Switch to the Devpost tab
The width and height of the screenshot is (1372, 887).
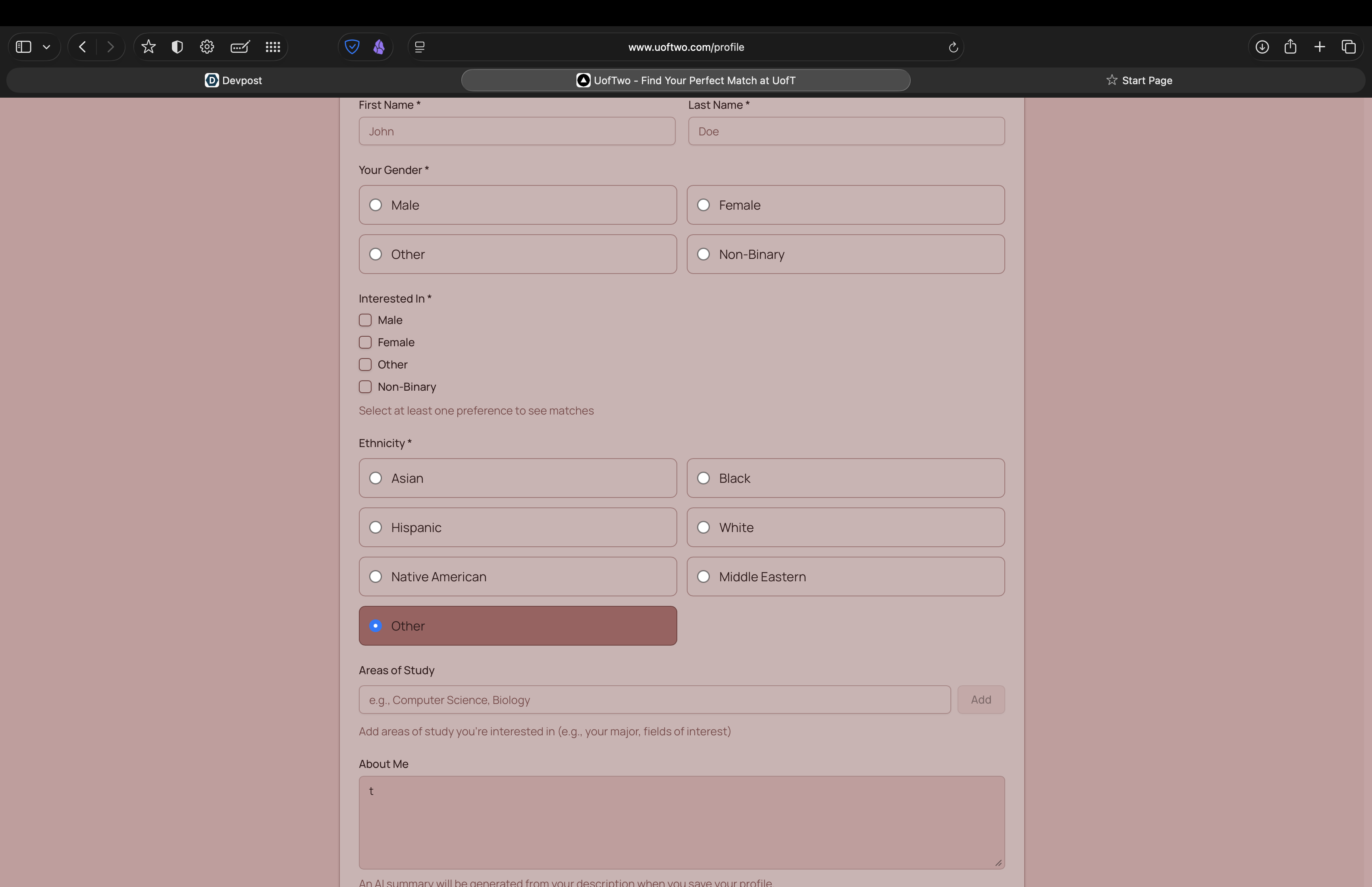[x=233, y=80]
